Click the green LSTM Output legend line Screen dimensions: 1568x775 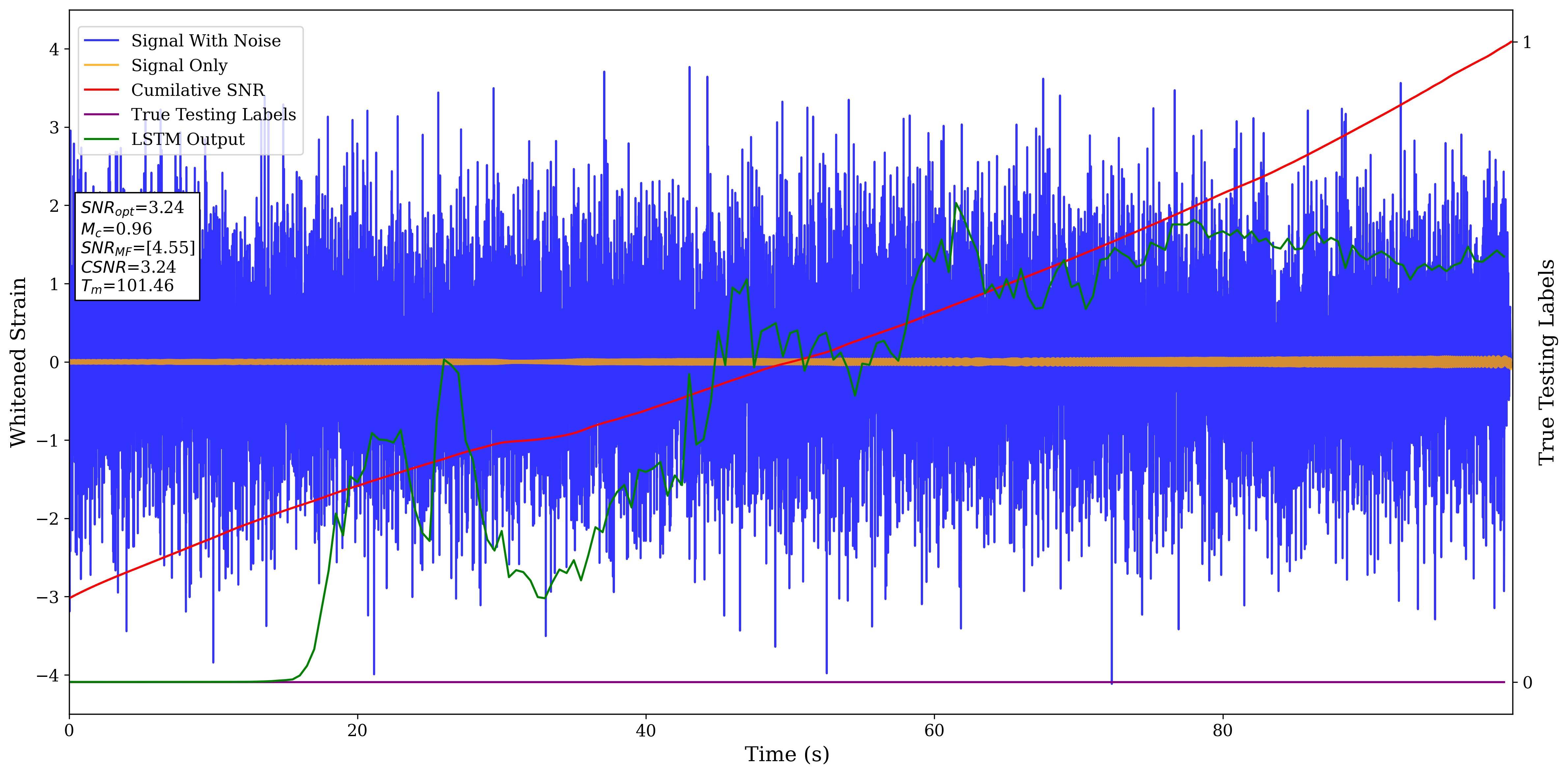[101, 139]
